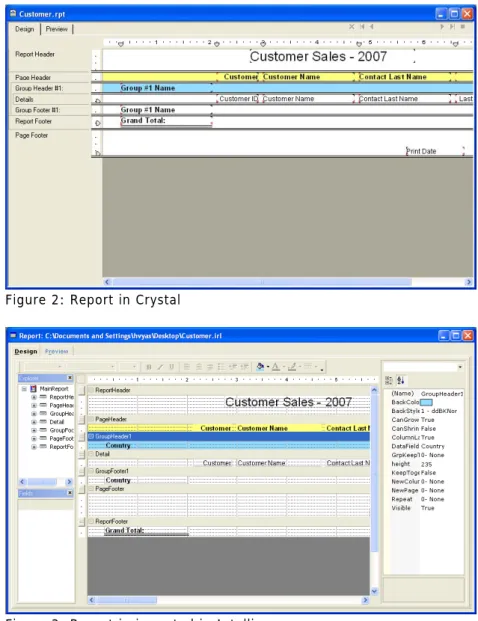
Task: Select the DataField Country property row
Action: coord(423,446)
